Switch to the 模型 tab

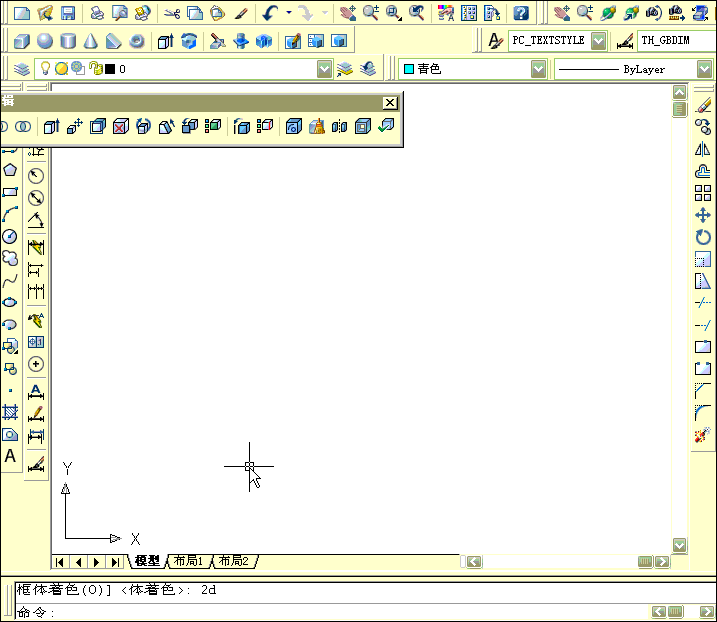148,561
